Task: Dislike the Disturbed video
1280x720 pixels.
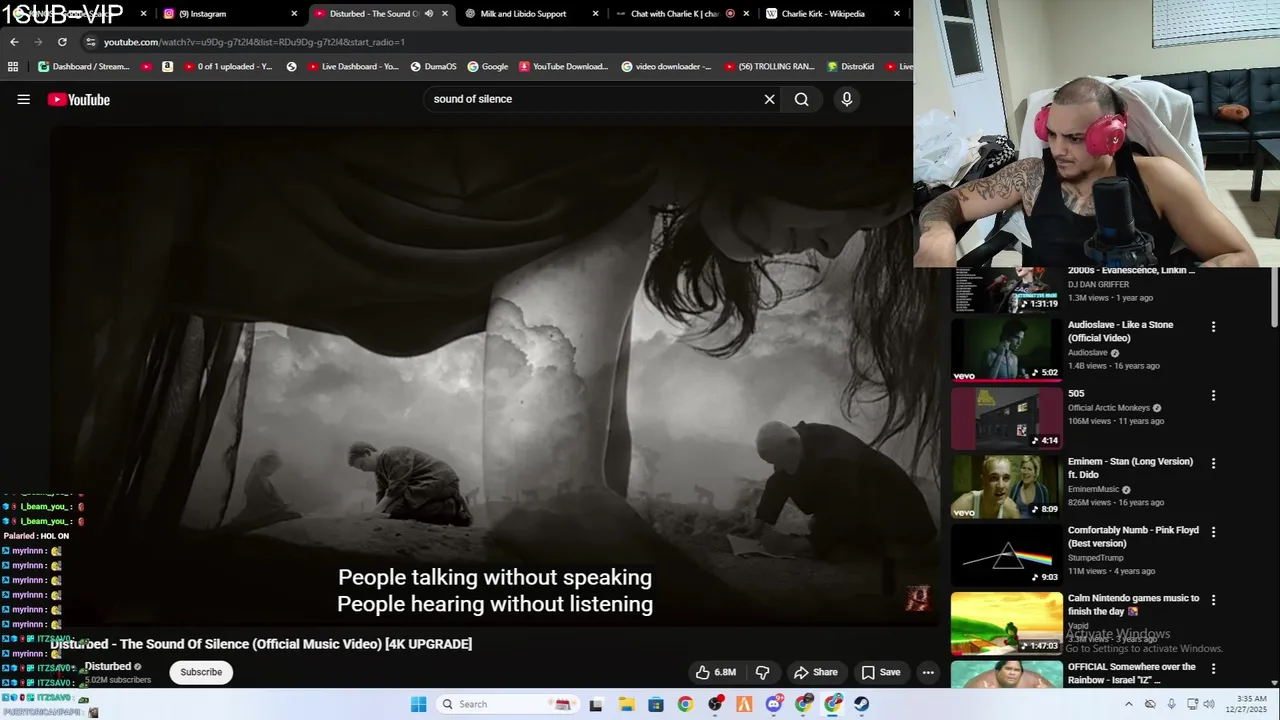Action: pyautogui.click(x=762, y=672)
